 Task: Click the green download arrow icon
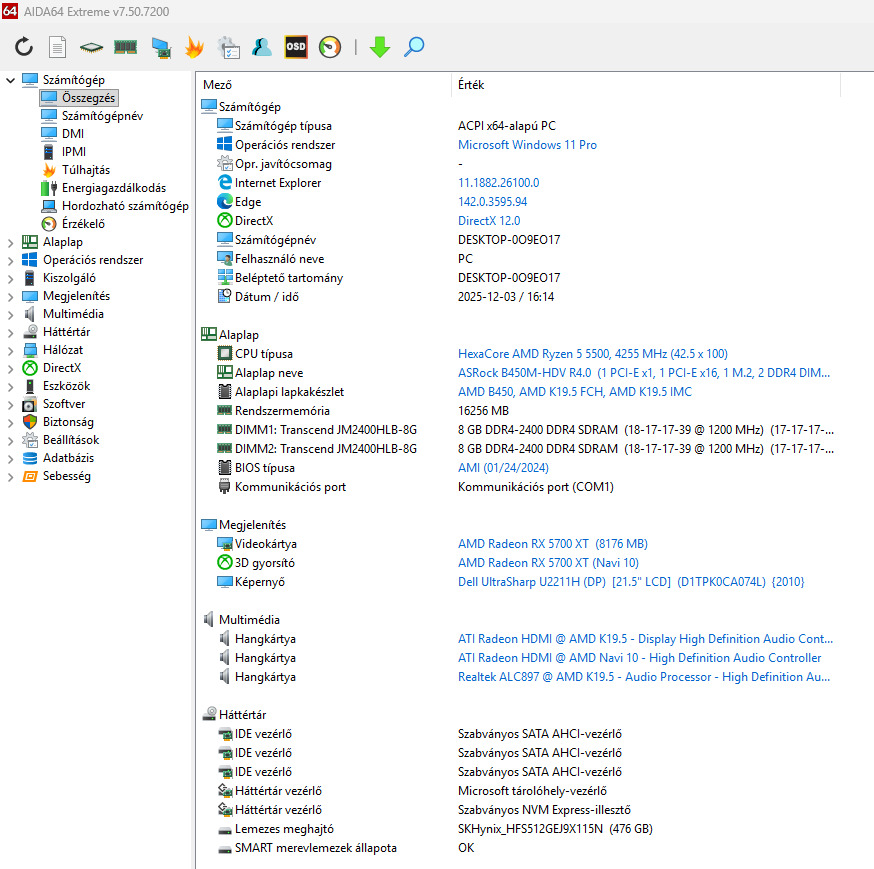pos(380,47)
